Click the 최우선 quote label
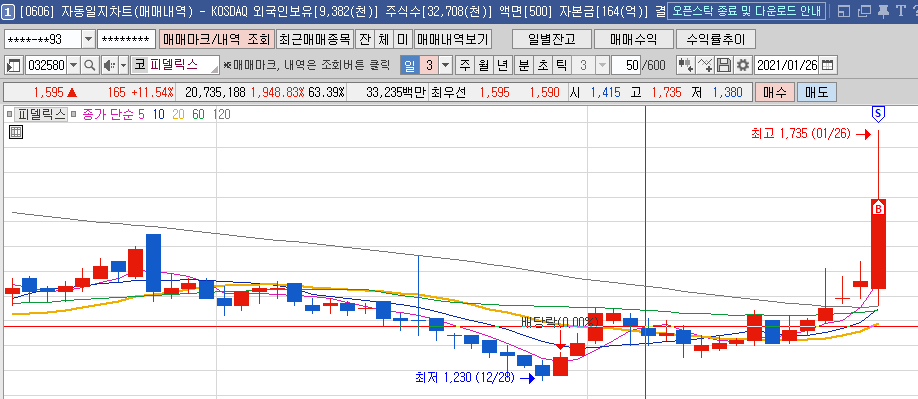This screenshot has height=399, width=918. pos(448,92)
